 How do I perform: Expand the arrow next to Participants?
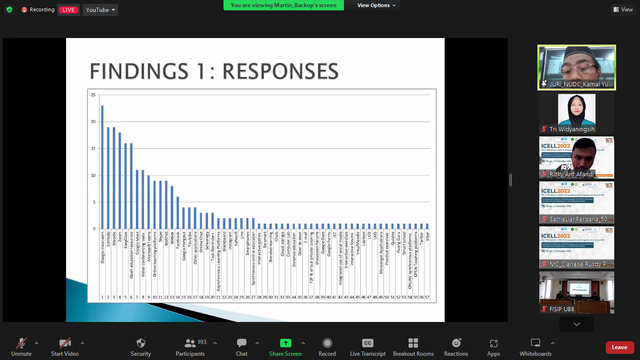click(x=215, y=343)
